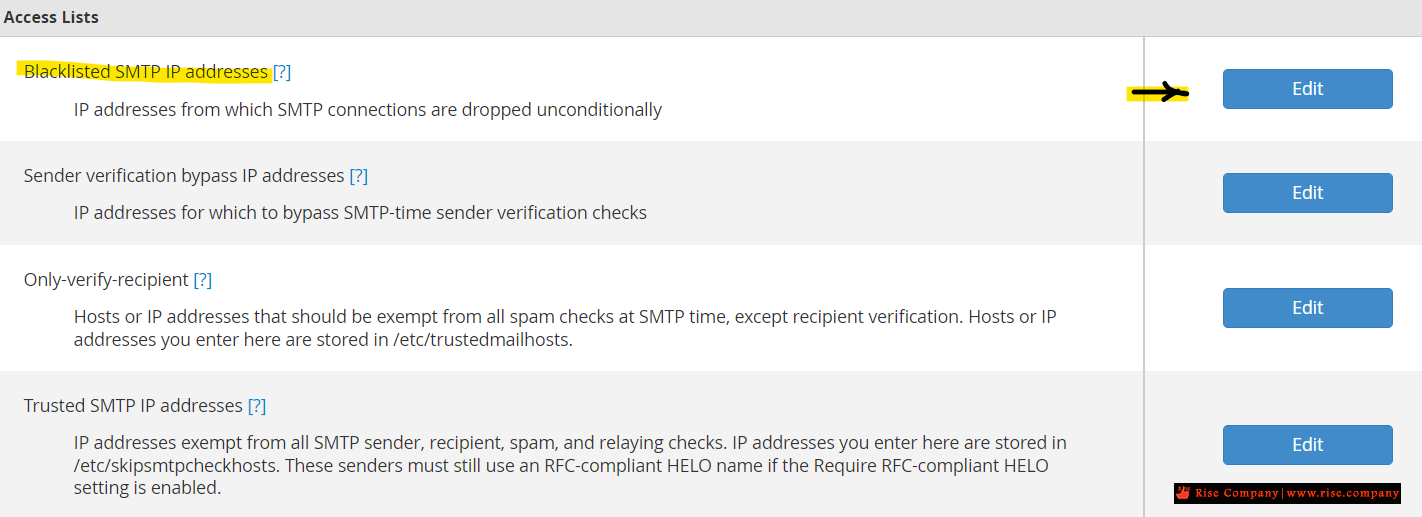Click description mentioning /etc/skipsmtpcheckhosts
Screen dimensions: 1422x517
570,465
